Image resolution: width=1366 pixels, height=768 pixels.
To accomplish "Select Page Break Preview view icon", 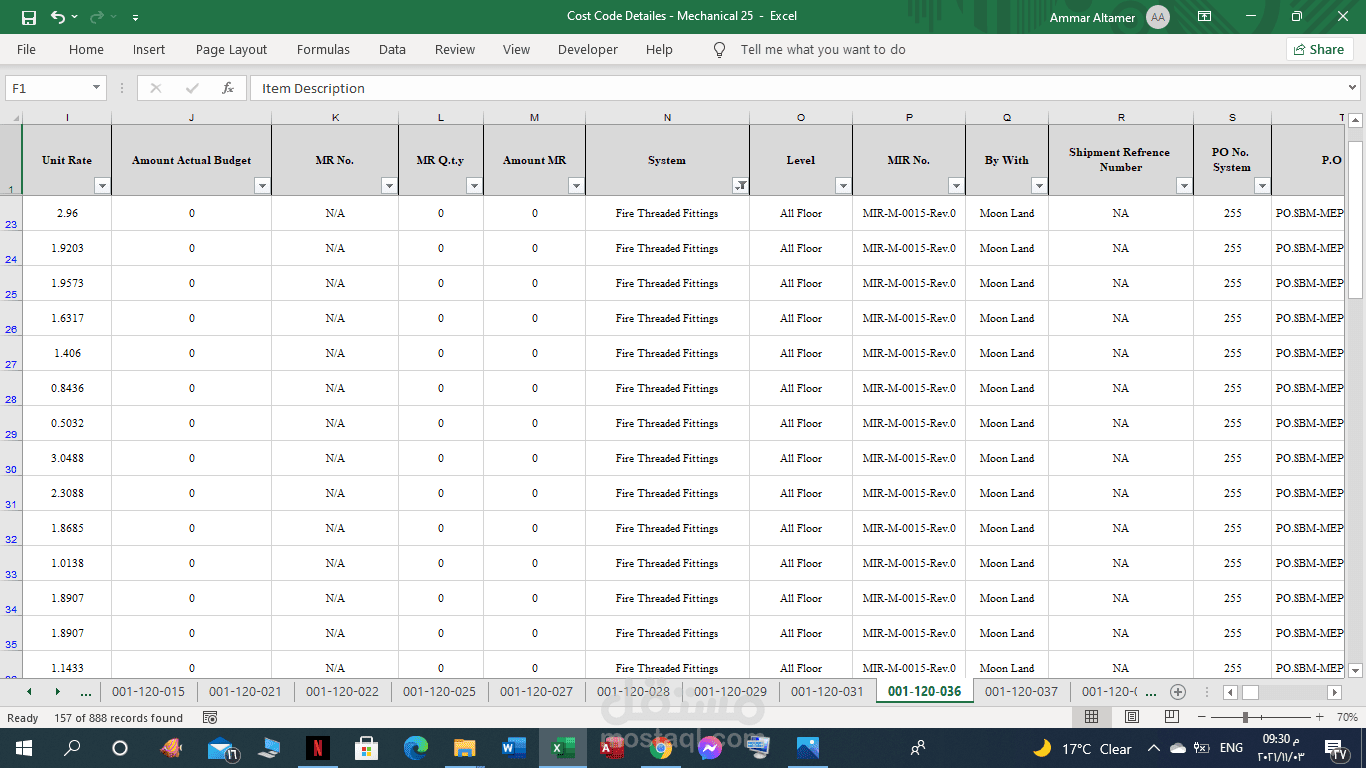I will (1170, 717).
